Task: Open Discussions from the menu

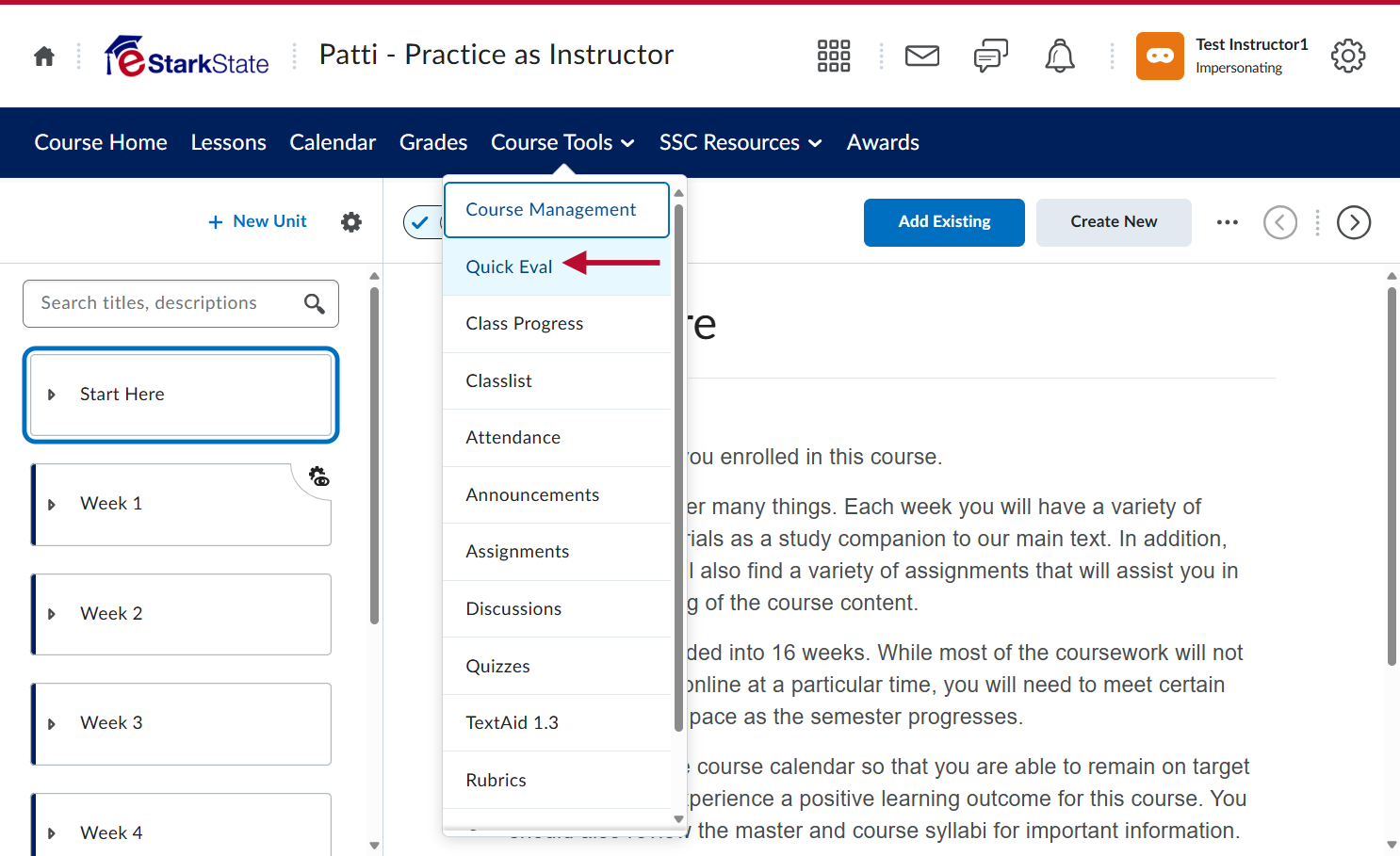Action: tap(557, 609)
